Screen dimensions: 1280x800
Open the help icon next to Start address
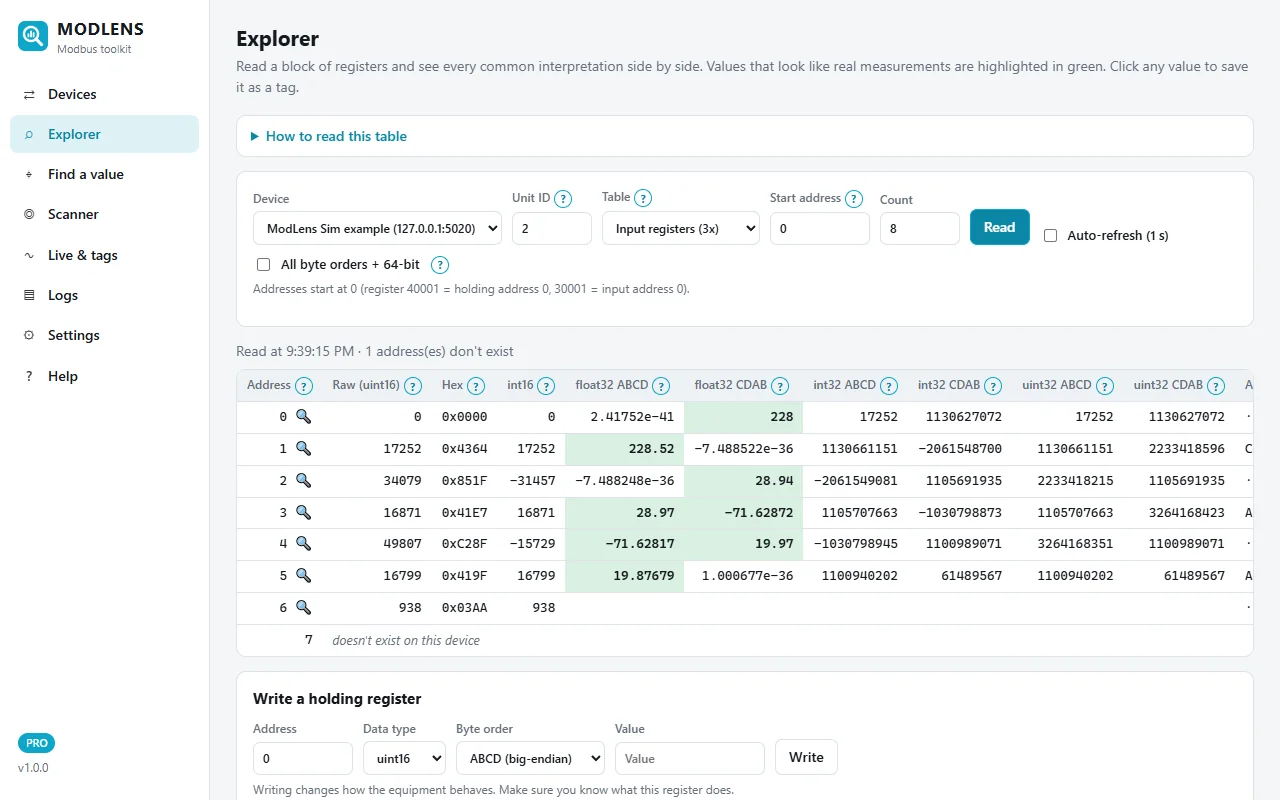(x=853, y=198)
